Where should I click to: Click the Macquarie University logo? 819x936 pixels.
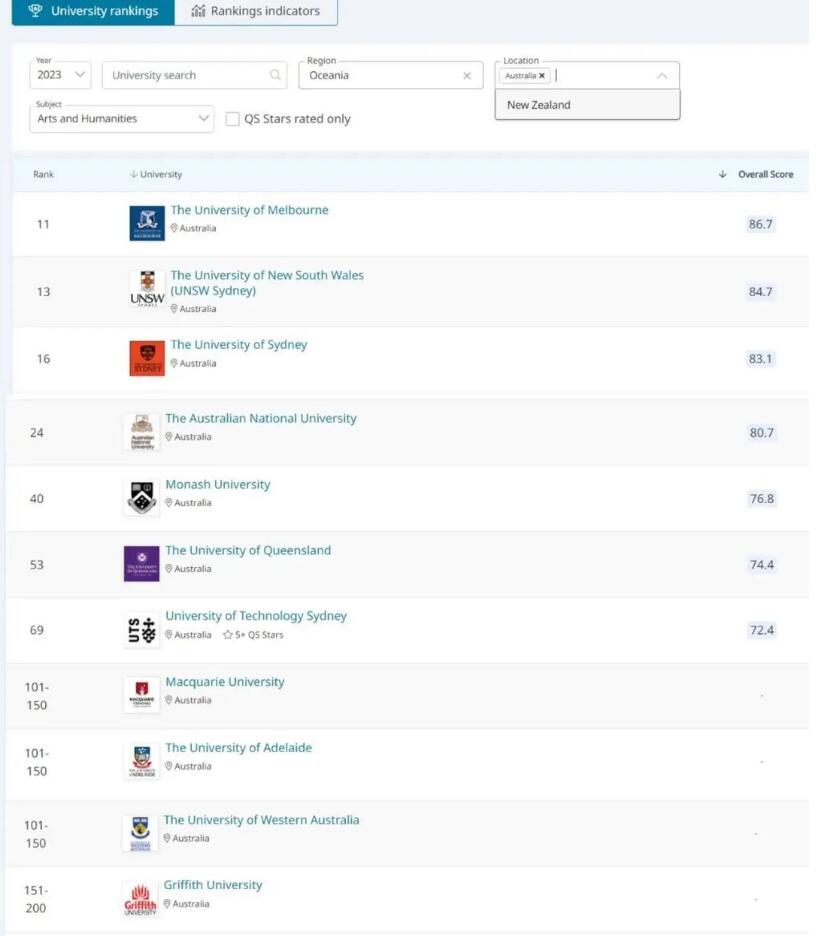coord(142,695)
